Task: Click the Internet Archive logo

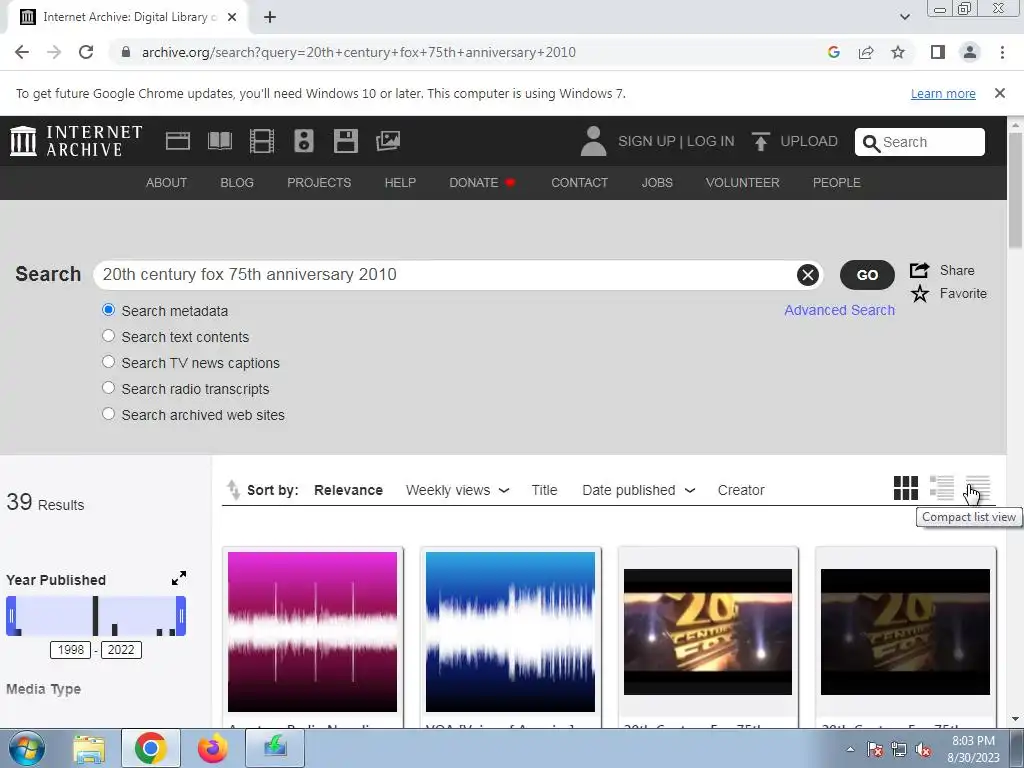Action: (x=76, y=141)
